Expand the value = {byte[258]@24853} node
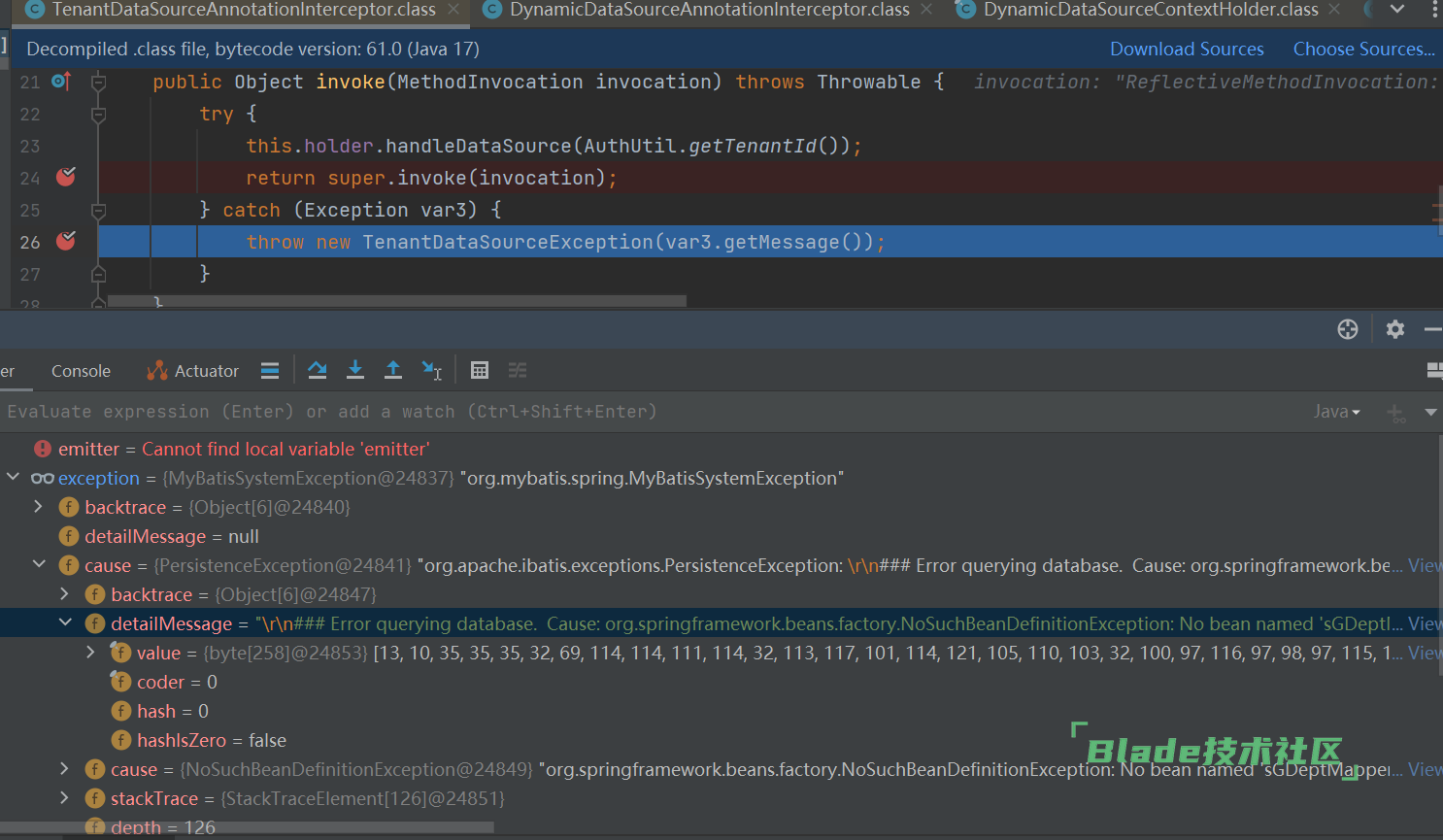Viewport: 1443px width, 840px height. click(x=91, y=652)
